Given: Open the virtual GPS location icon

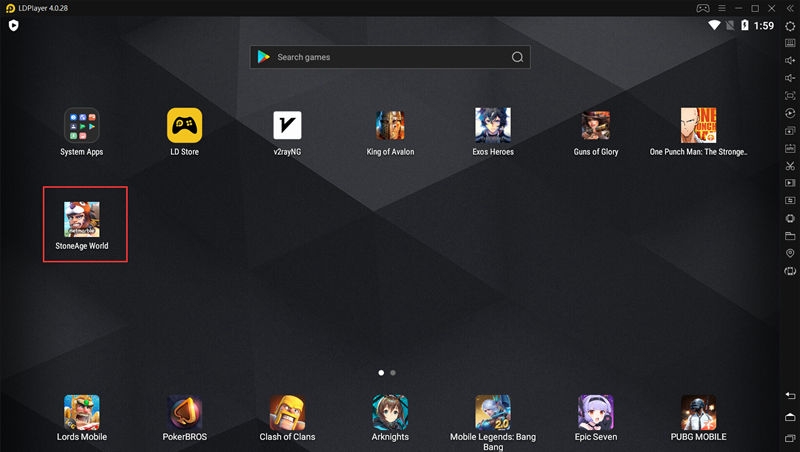Looking at the screenshot, I should 790,253.
